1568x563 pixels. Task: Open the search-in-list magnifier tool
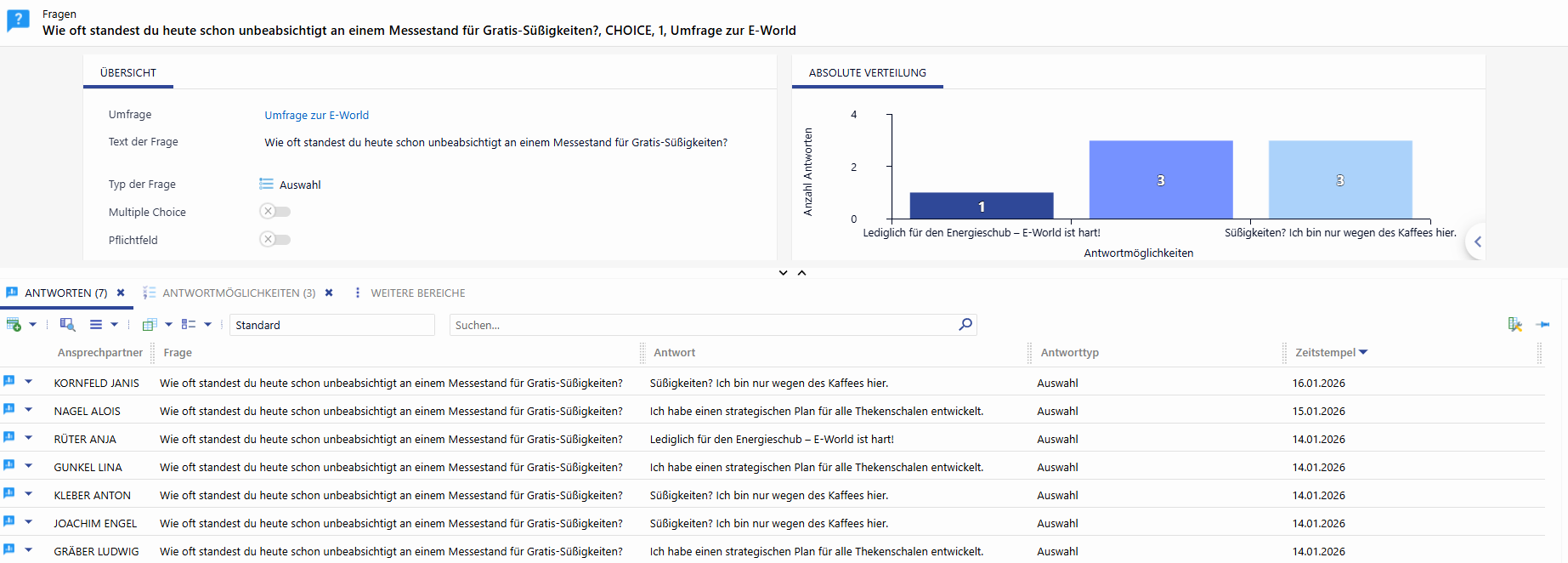point(67,325)
